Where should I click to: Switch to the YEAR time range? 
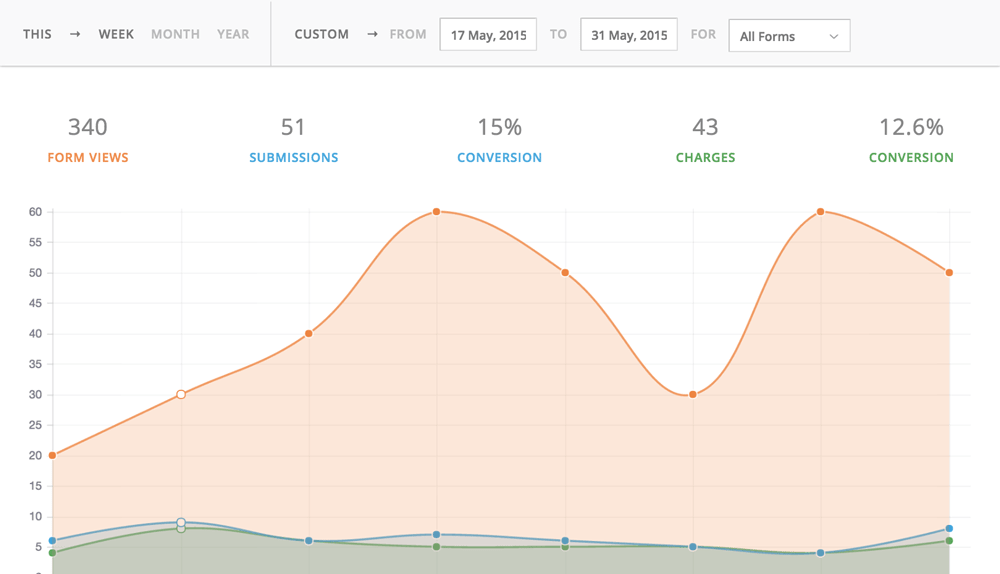coord(233,34)
